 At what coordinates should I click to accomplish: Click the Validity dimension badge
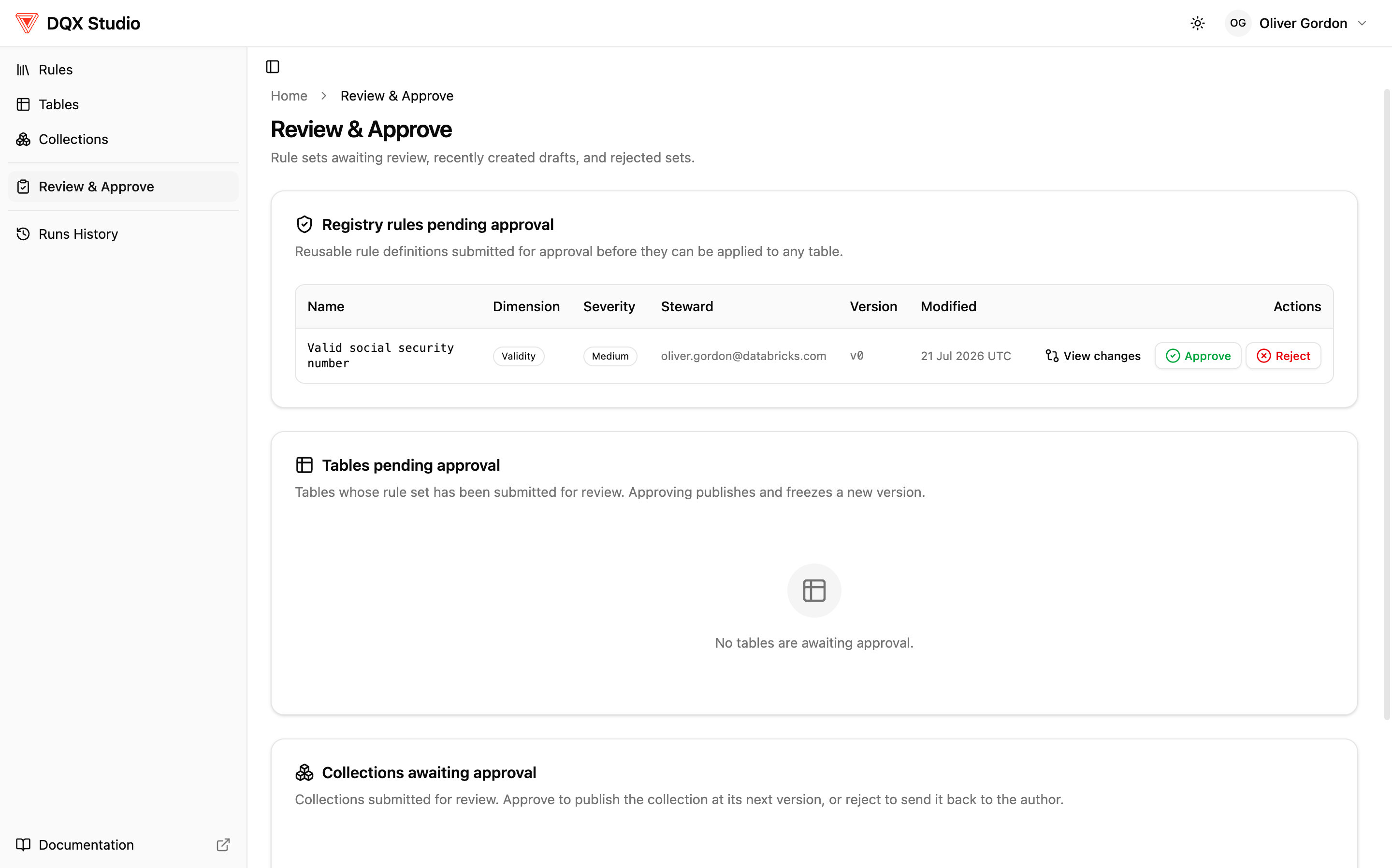518,356
